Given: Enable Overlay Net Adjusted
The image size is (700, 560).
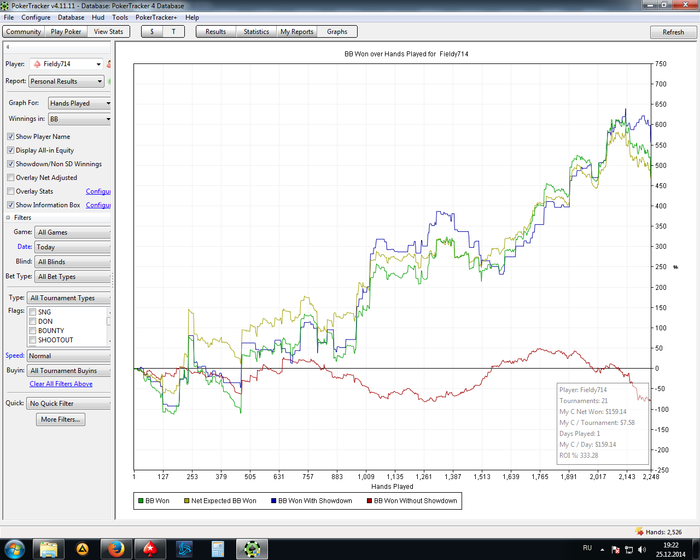Looking at the screenshot, I should tap(11, 178).
